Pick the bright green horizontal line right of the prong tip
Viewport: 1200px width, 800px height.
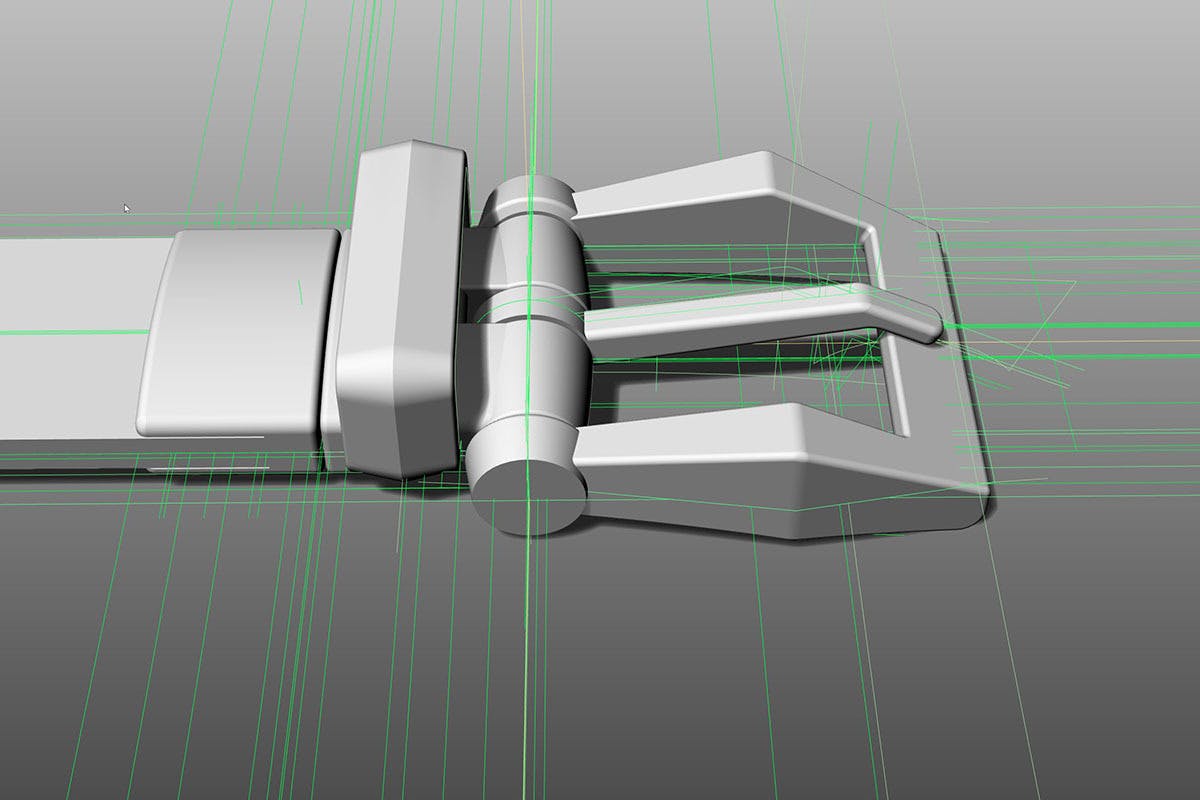coord(1080,325)
